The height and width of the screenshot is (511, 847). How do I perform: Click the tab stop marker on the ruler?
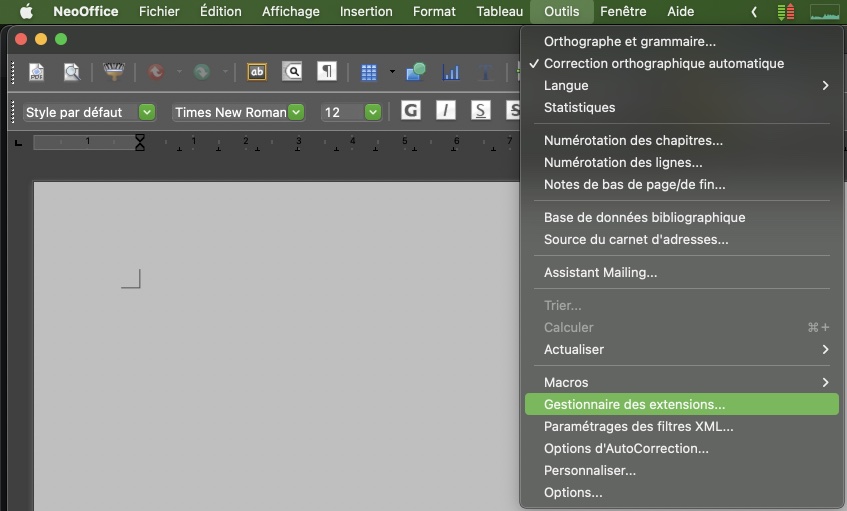(x=19, y=143)
